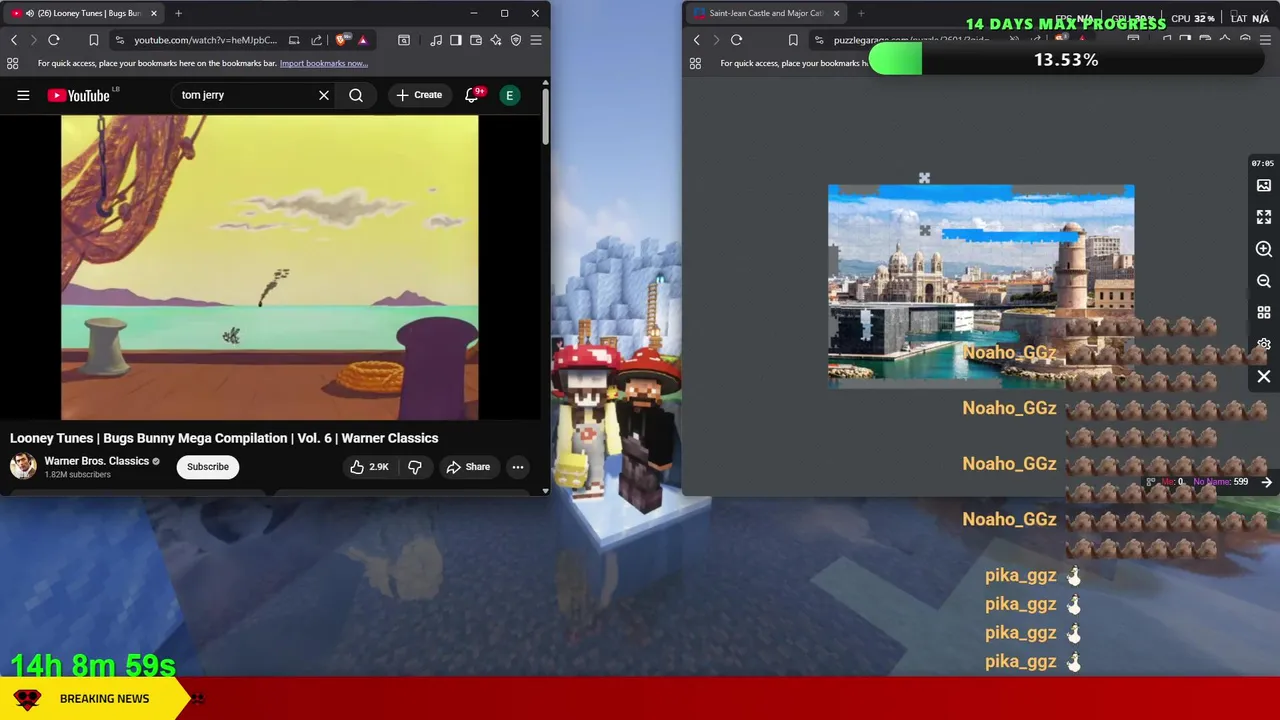Open tab search icon in YouTube window toolbar
Screen dimensions: 1280x720
point(404,40)
